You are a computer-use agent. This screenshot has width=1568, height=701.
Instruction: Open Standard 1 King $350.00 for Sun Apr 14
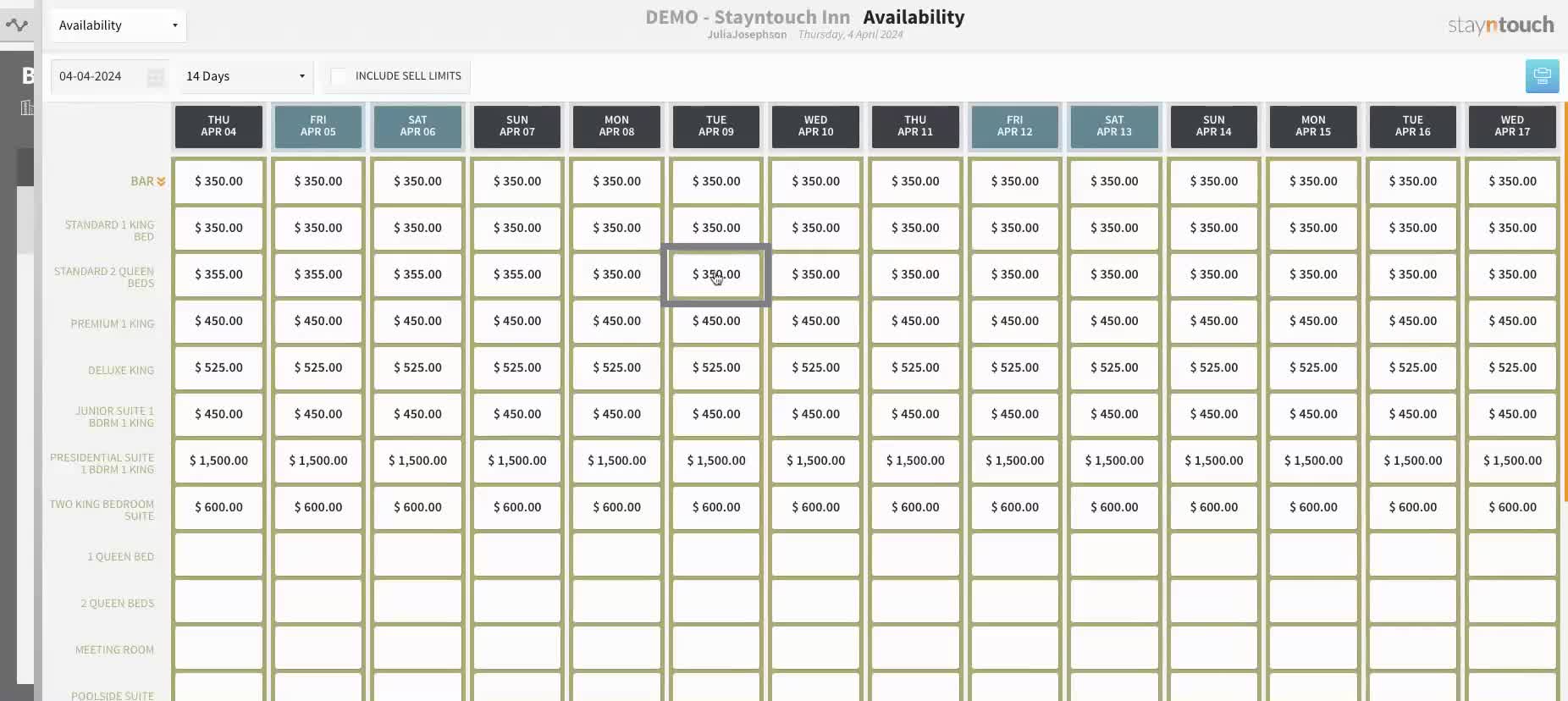coord(1214,228)
